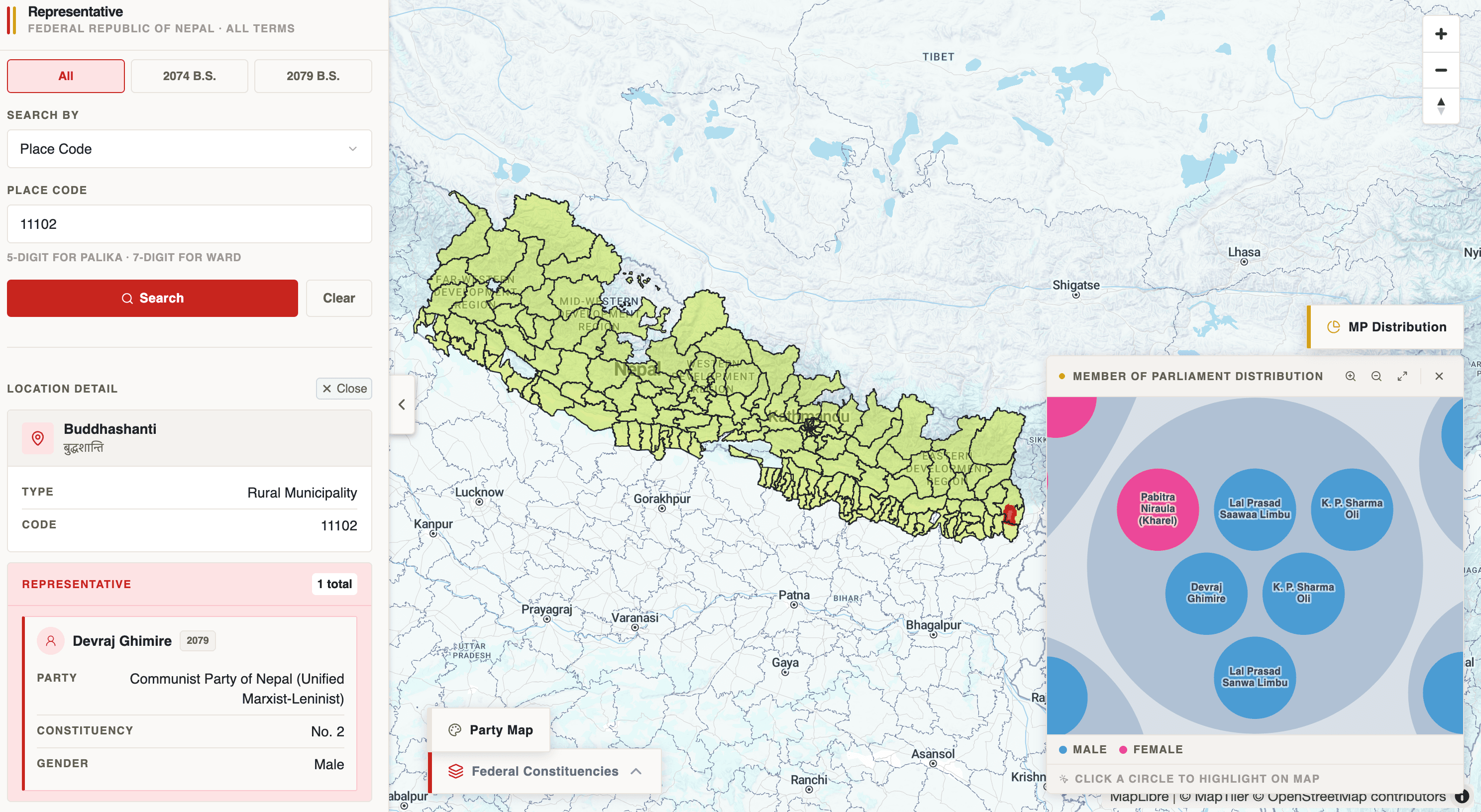Screen dimensions: 1481x812
Task: Zoom in the map with plus icon
Action: (1440, 34)
